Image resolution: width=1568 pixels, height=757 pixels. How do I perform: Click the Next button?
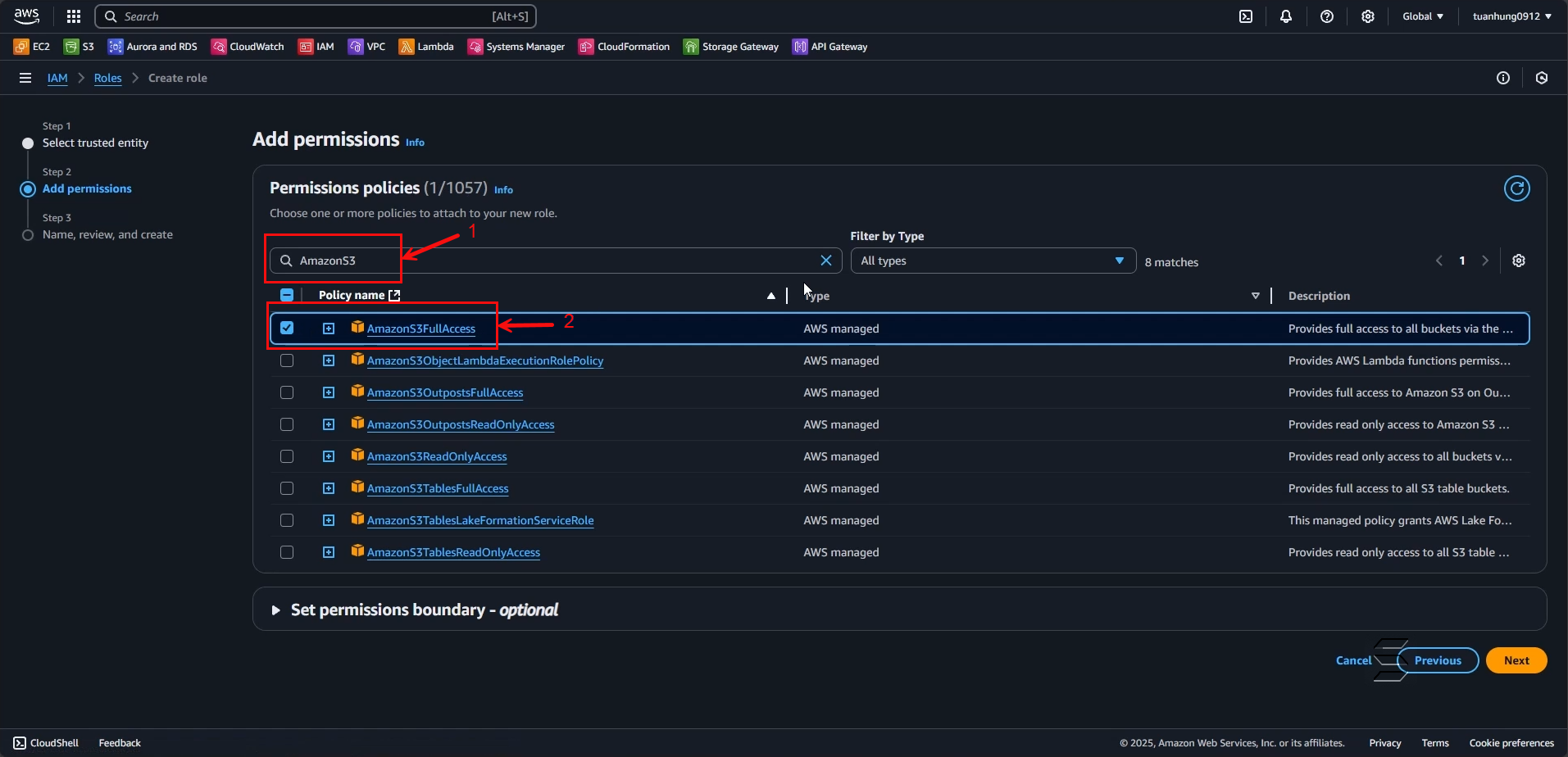click(x=1516, y=660)
